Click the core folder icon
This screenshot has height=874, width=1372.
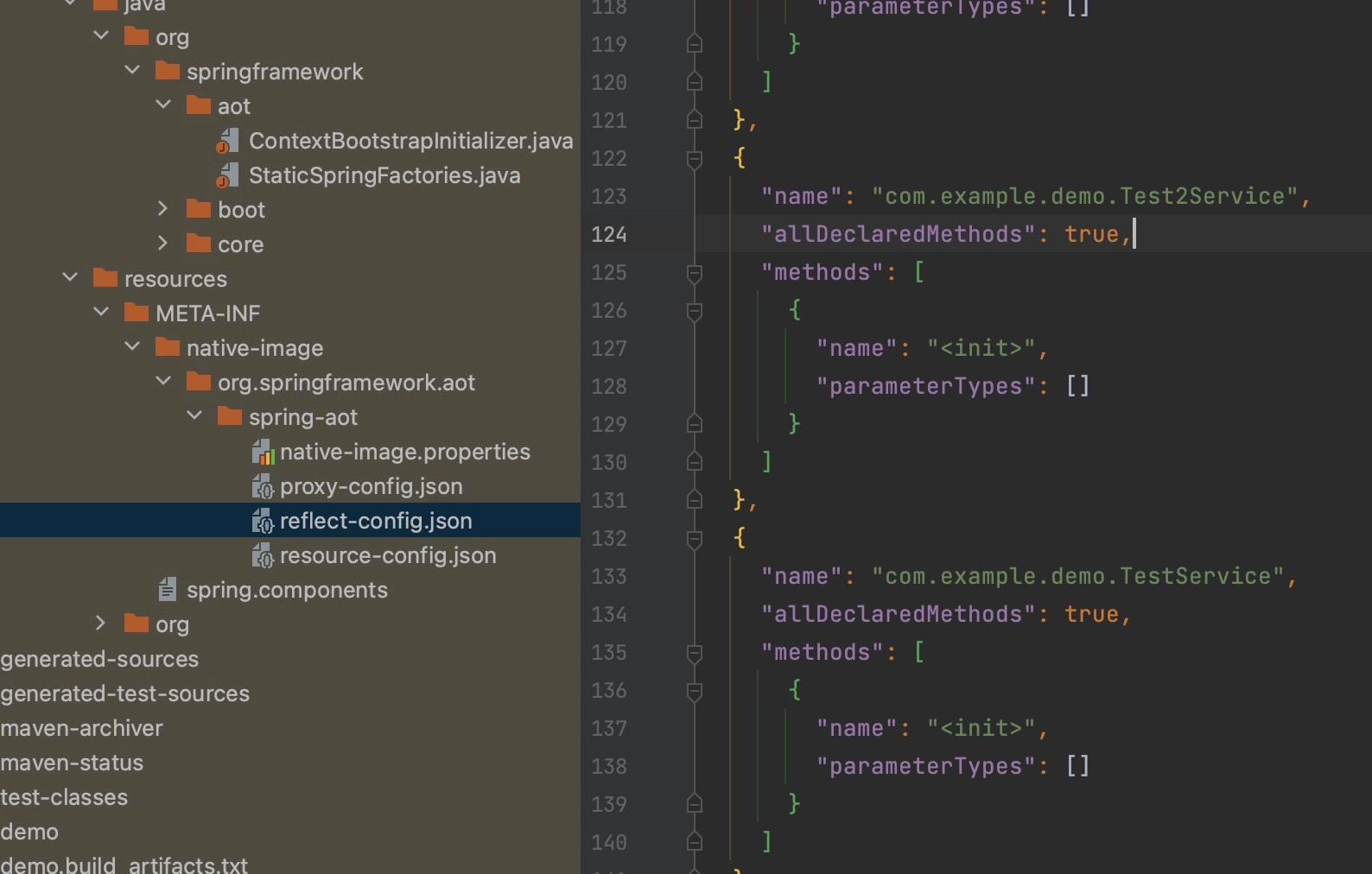[199, 244]
